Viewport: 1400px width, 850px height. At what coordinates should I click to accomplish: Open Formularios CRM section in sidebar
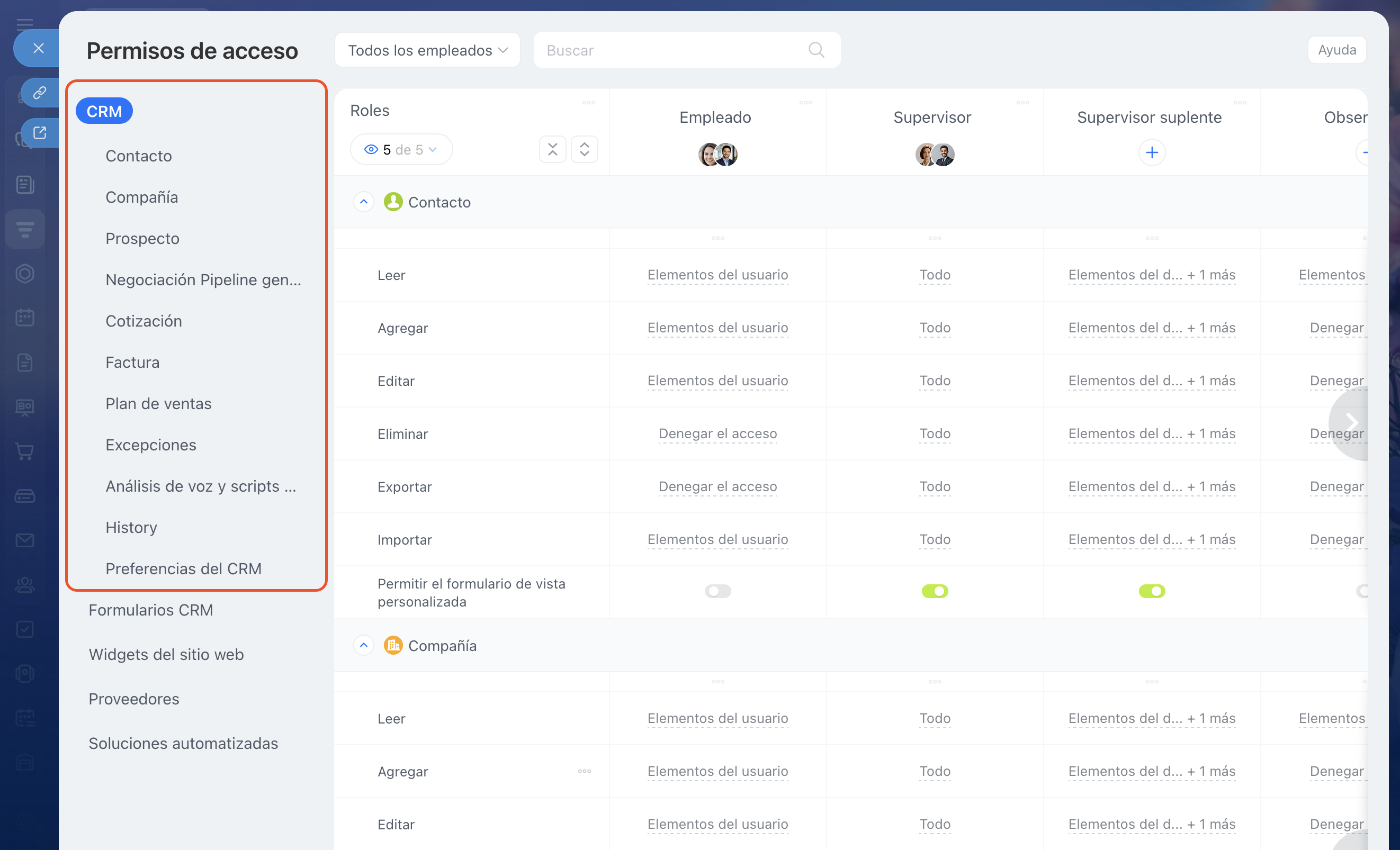coord(150,610)
